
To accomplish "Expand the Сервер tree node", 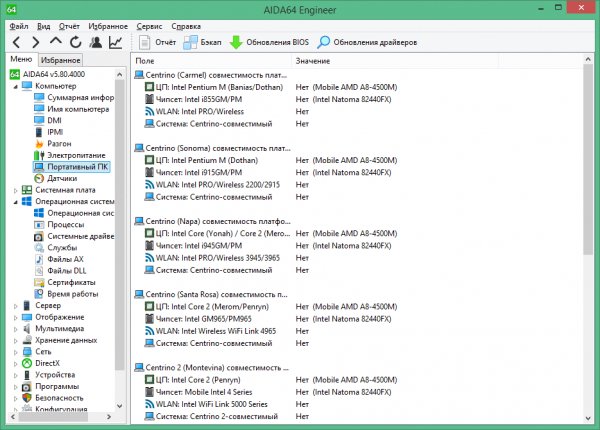I will coord(16,306).
